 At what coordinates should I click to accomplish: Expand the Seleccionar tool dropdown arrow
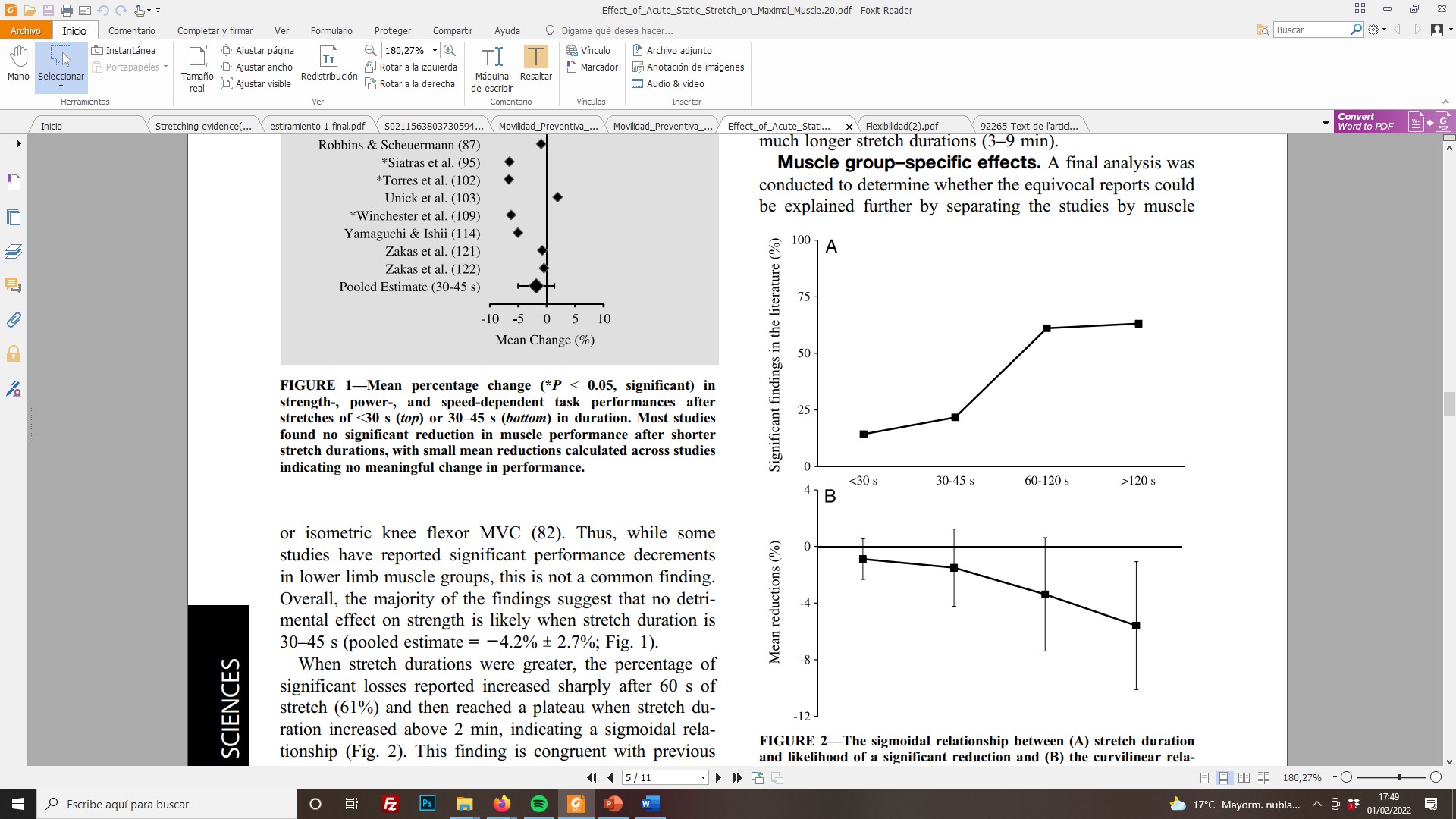(x=61, y=86)
